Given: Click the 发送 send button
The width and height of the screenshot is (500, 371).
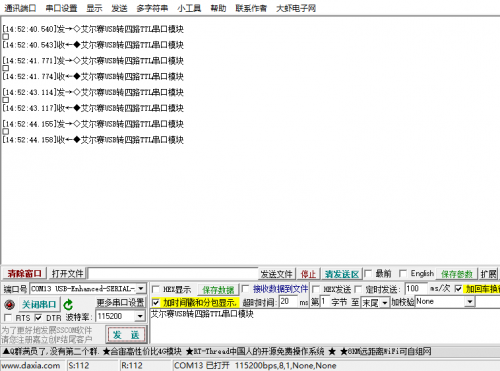Looking at the screenshot, I should (126, 335).
